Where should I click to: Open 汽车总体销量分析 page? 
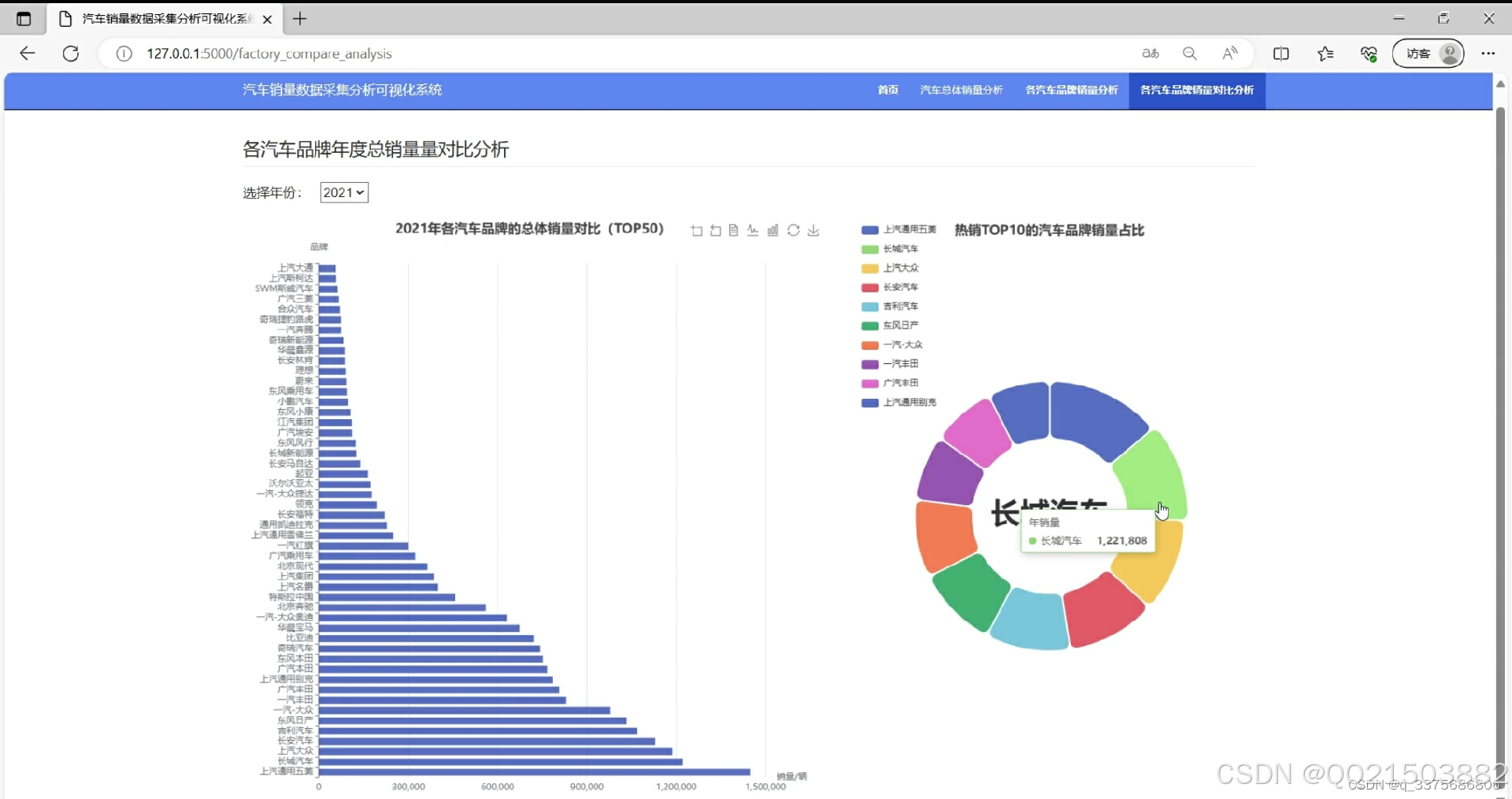[x=960, y=90]
